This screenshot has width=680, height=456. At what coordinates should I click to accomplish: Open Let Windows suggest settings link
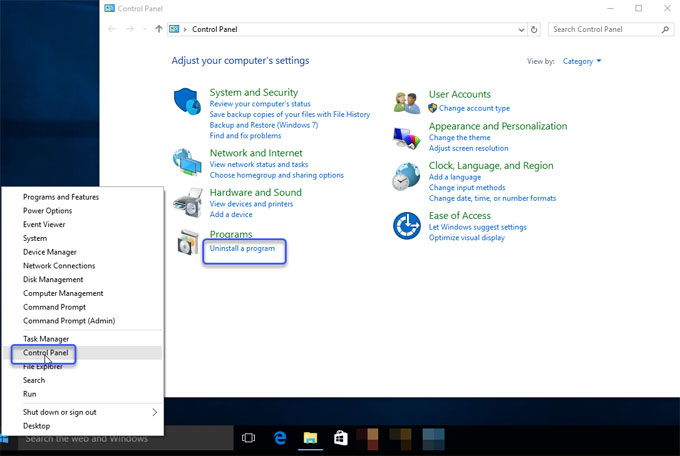coord(477,227)
